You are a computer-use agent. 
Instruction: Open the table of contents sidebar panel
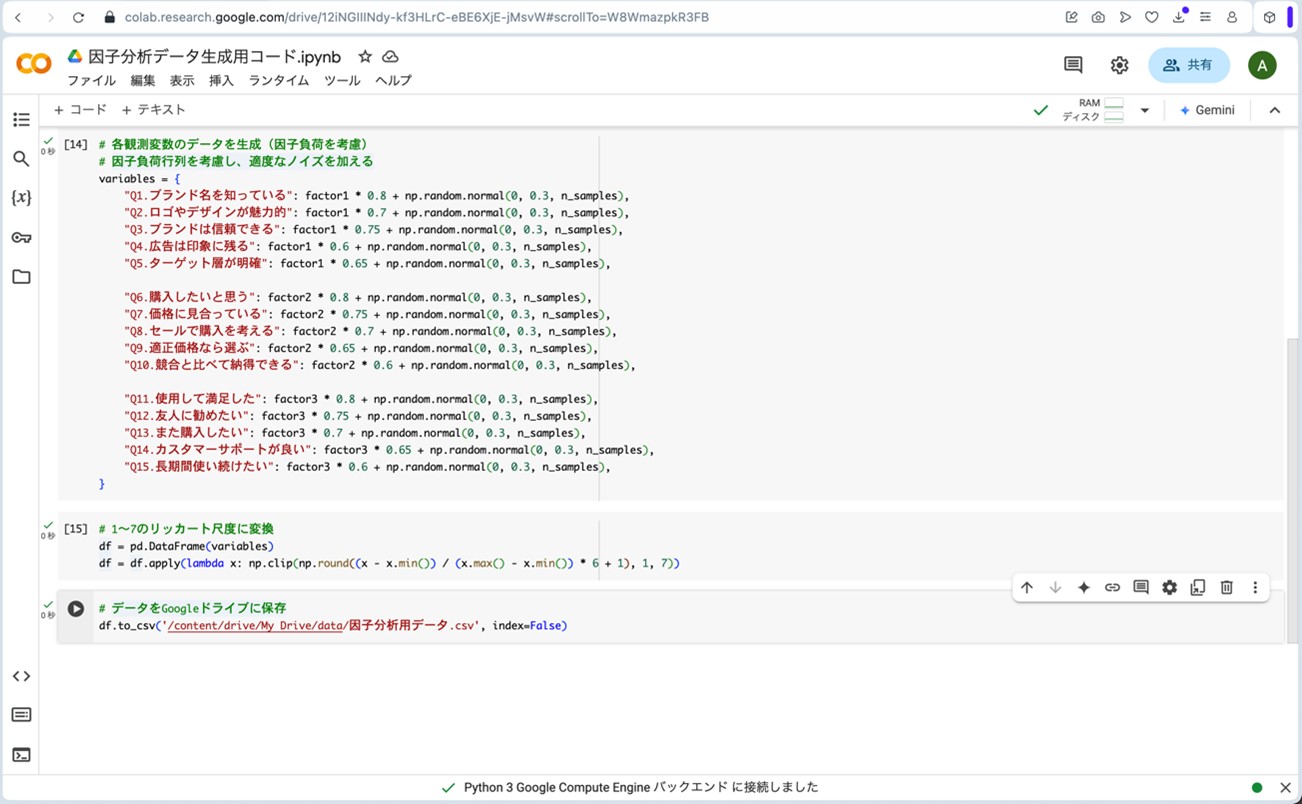tap(21, 120)
